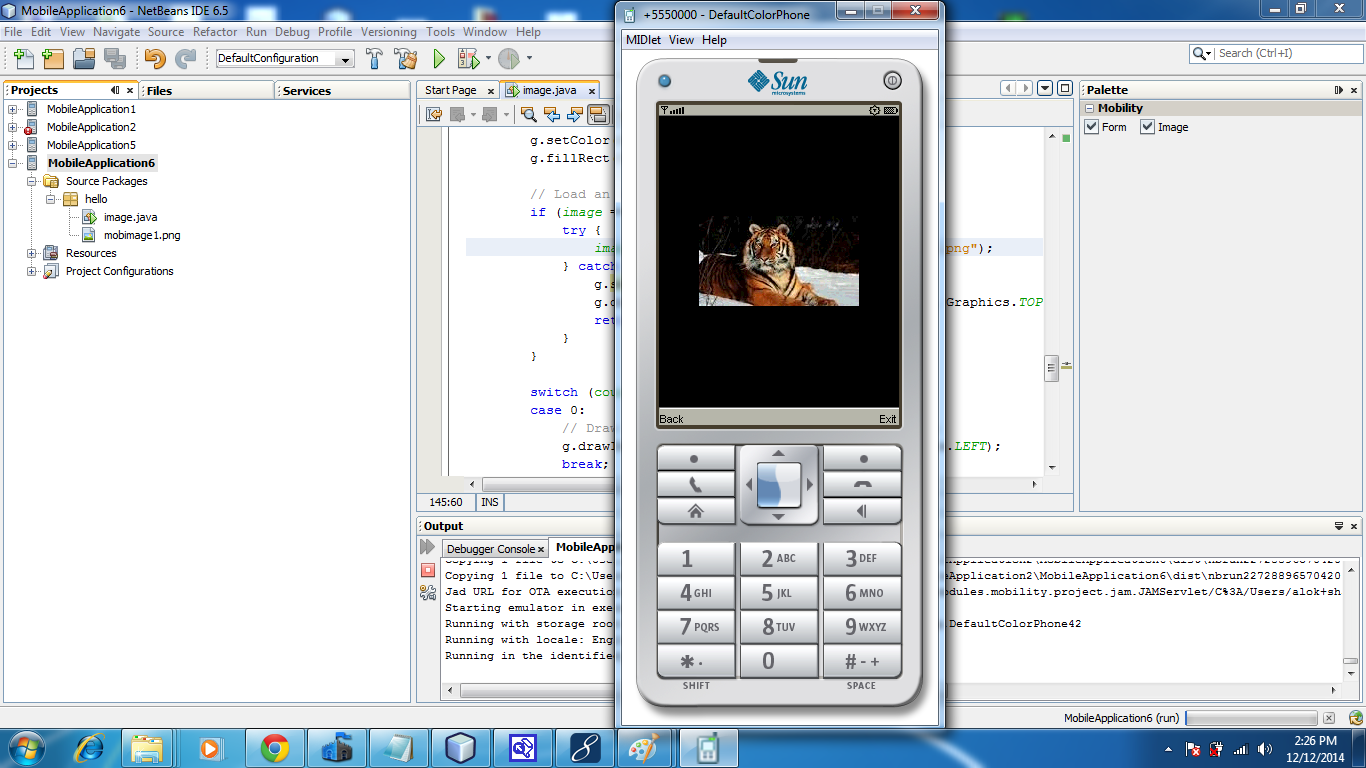The image size is (1366, 768).
Task: Click the wrench settings icon in Output panel
Action: pos(428,592)
